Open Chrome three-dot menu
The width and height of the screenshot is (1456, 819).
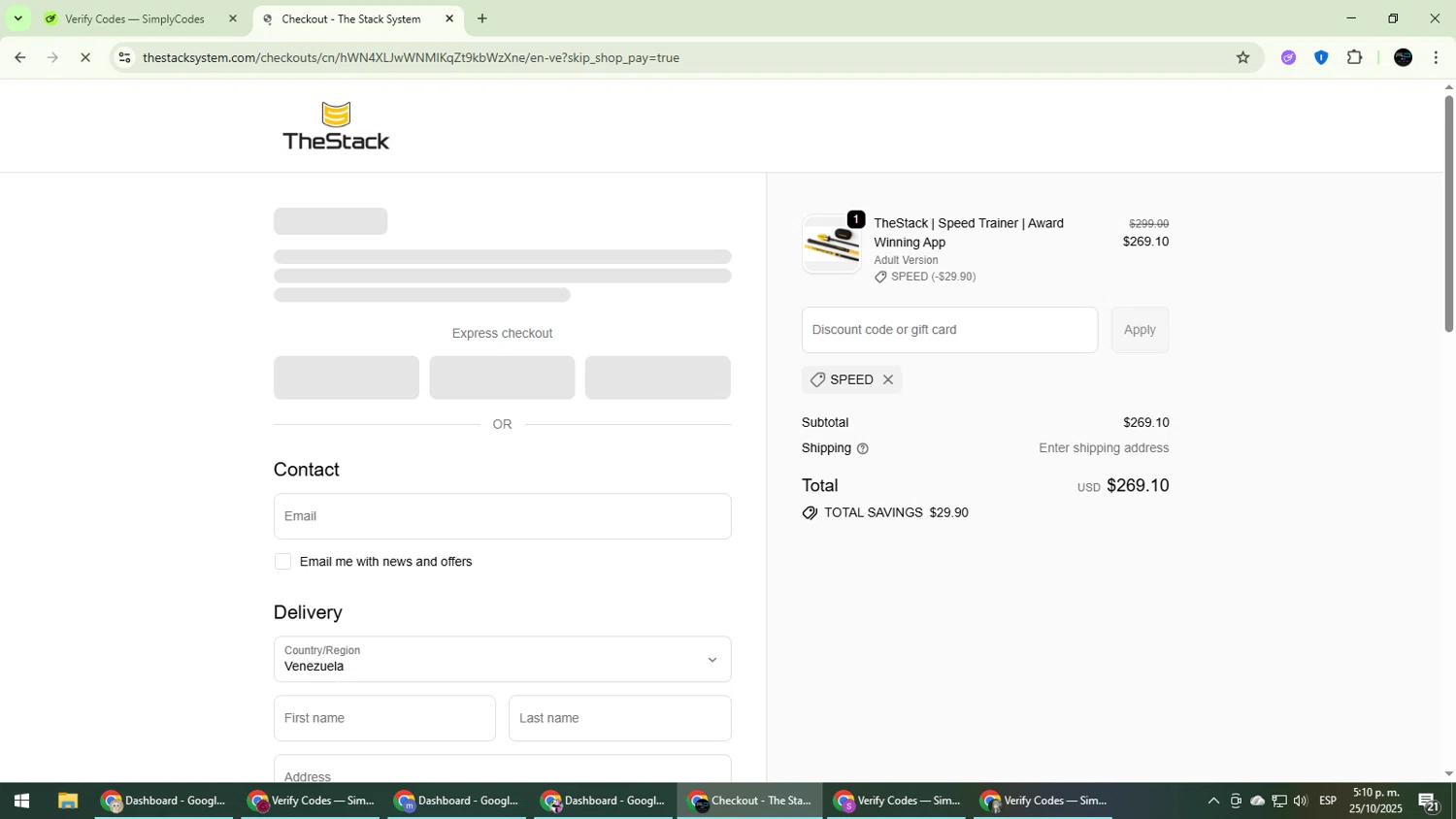1436,57
